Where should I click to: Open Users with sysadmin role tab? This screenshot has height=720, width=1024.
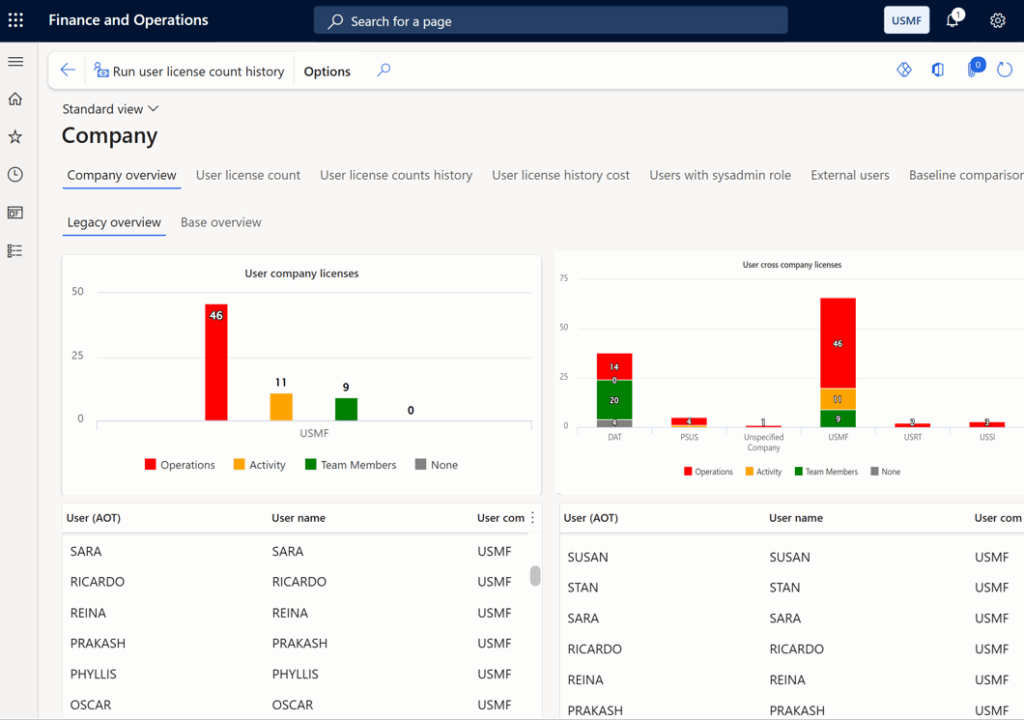point(720,175)
